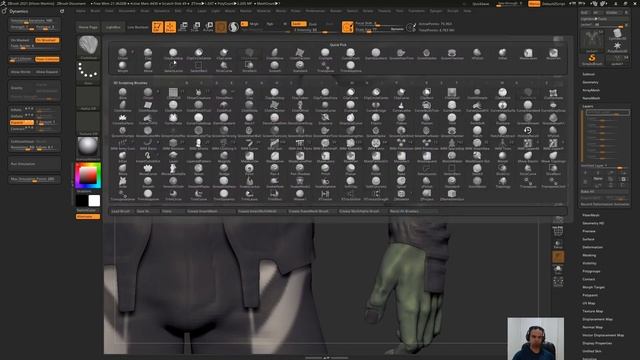Open the Document menu

[127, 11]
